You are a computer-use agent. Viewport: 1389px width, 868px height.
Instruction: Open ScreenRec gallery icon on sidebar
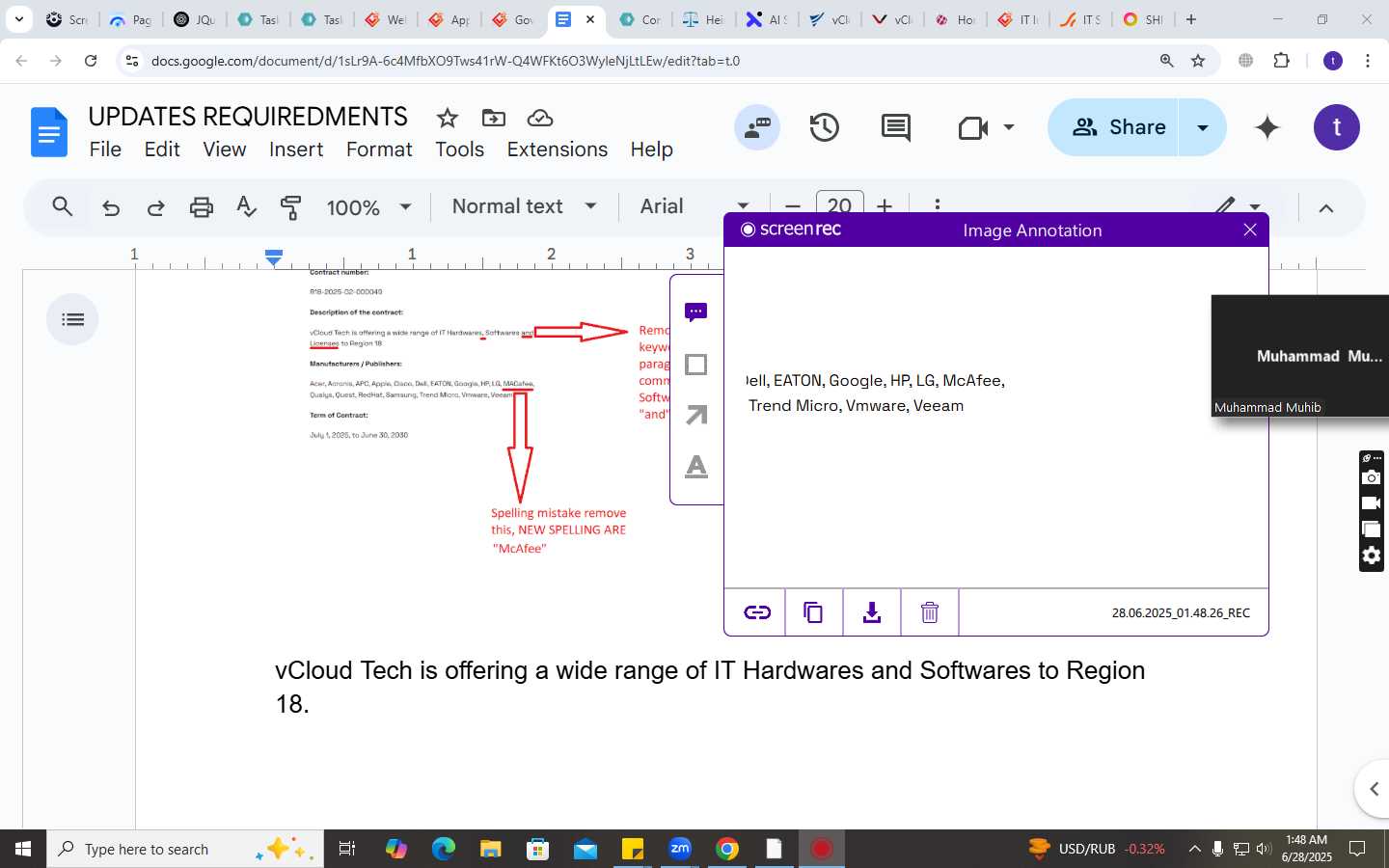click(x=1372, y=529)
